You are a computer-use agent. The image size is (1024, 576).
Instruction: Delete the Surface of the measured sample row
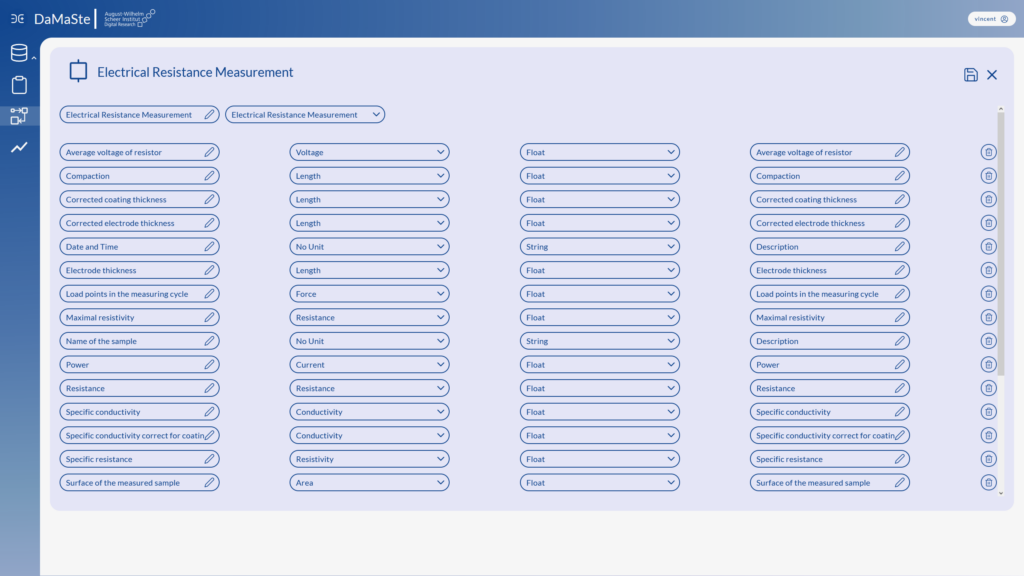pos(988,483)
